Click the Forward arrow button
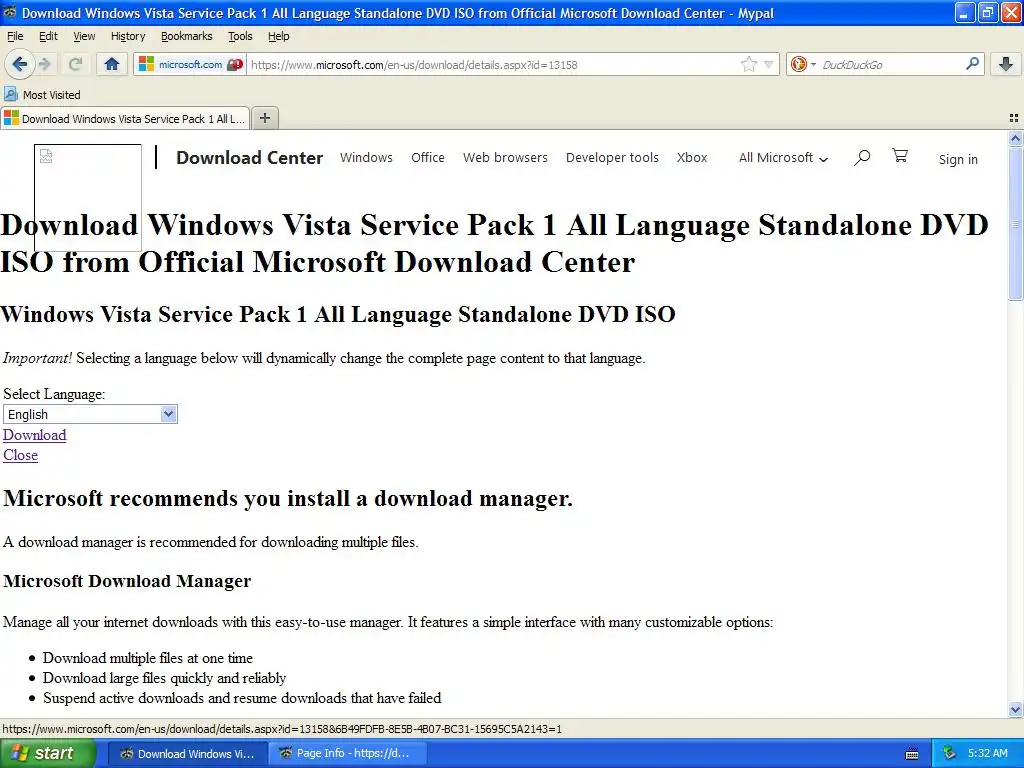This screenshot has height=768, width=1024. [x=45, y=64]
